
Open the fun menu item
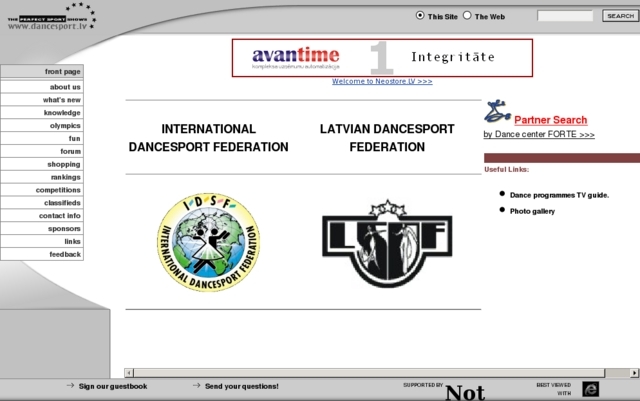click(x=42, y=138)
